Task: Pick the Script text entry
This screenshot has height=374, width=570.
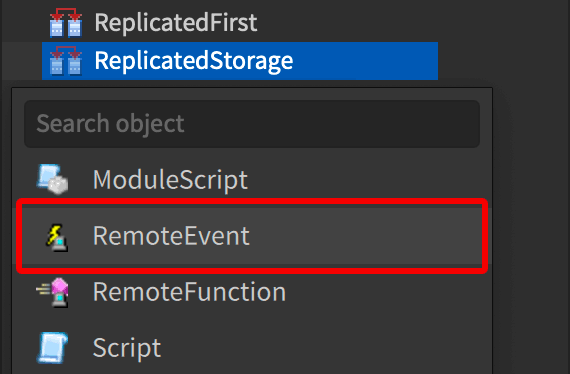Action: coord(127,348)
